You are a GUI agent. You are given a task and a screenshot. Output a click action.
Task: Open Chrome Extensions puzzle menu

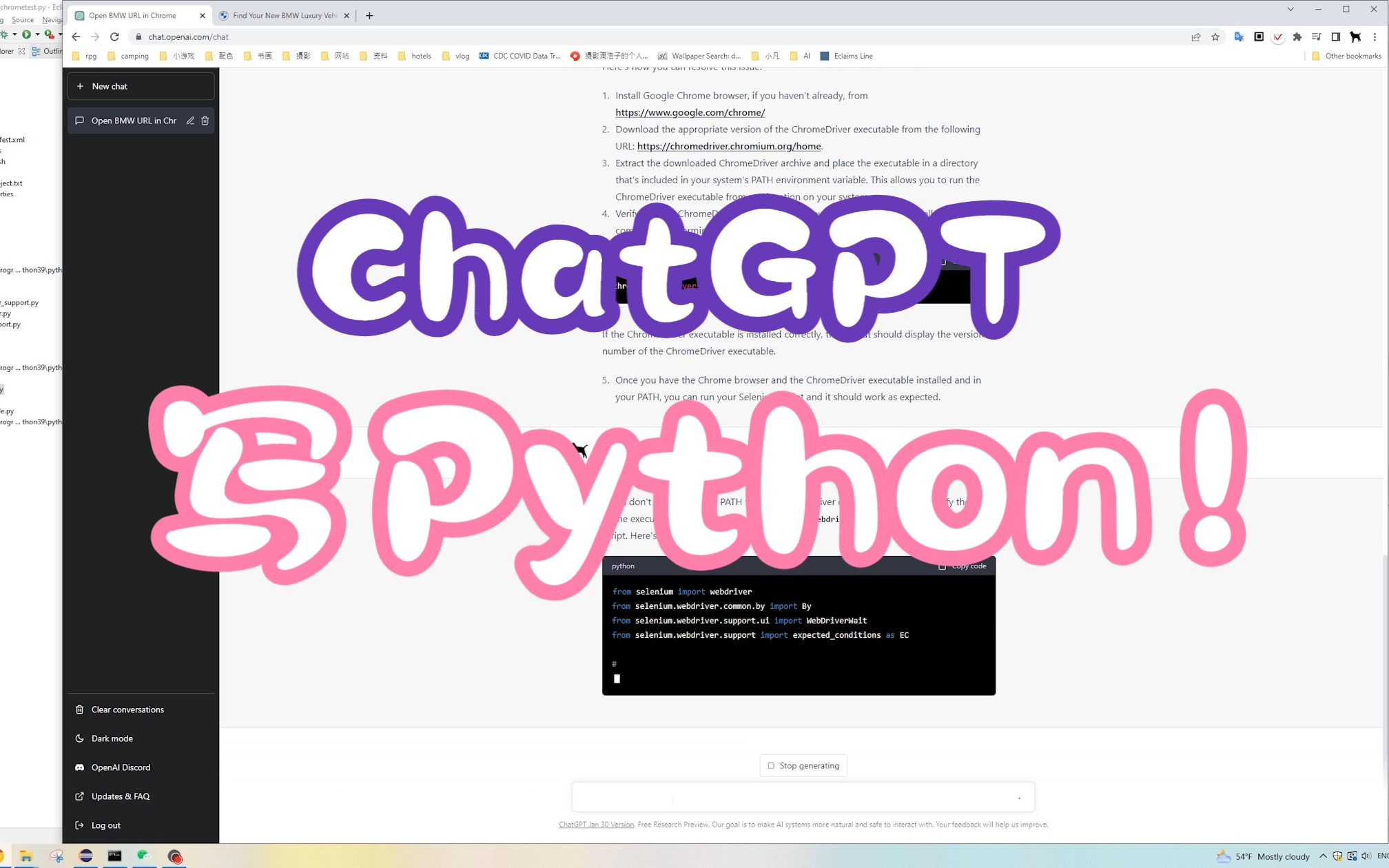pos(1297,37)
